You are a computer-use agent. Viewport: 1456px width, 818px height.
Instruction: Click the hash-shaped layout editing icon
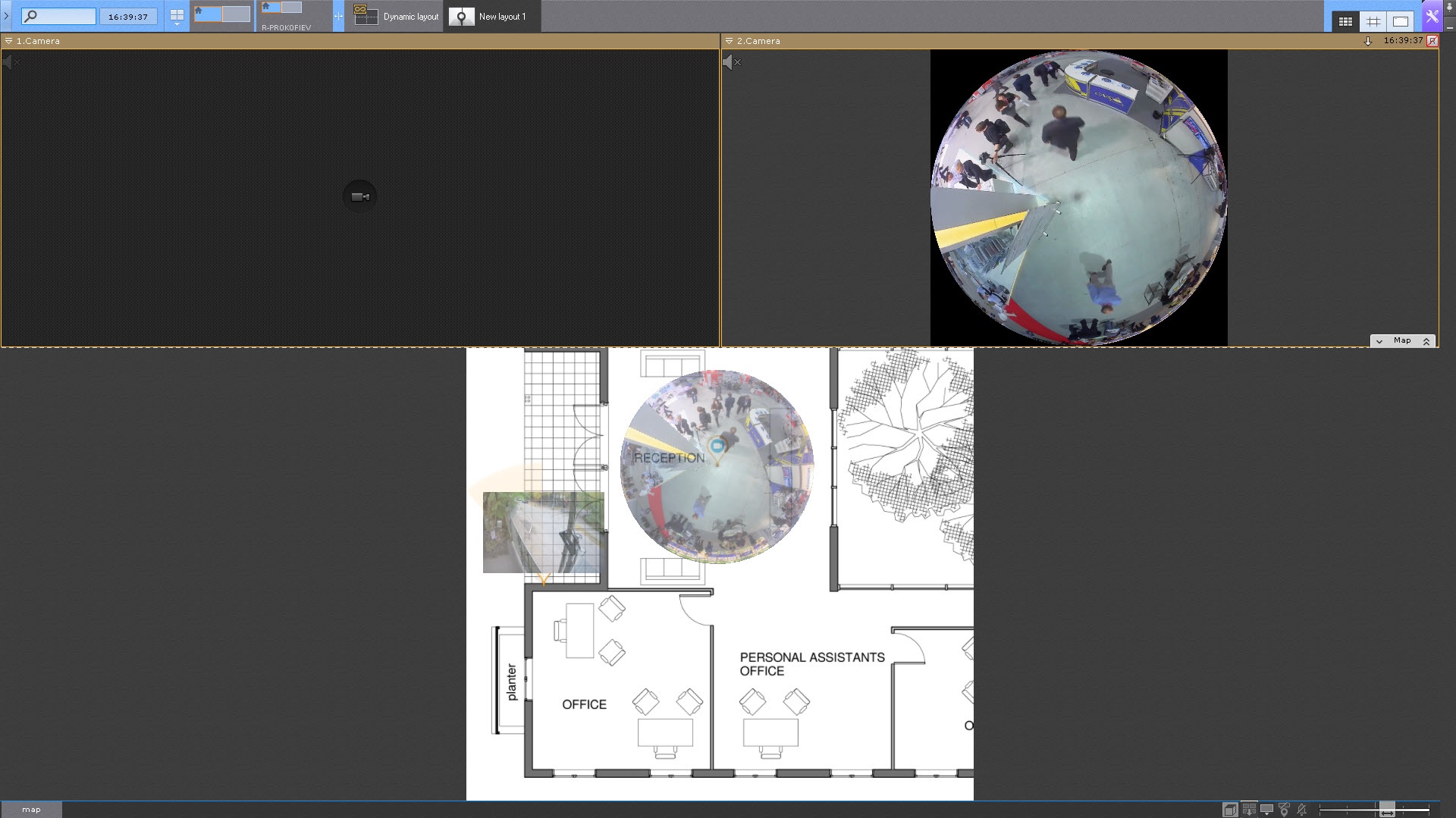pos(1373,22)
